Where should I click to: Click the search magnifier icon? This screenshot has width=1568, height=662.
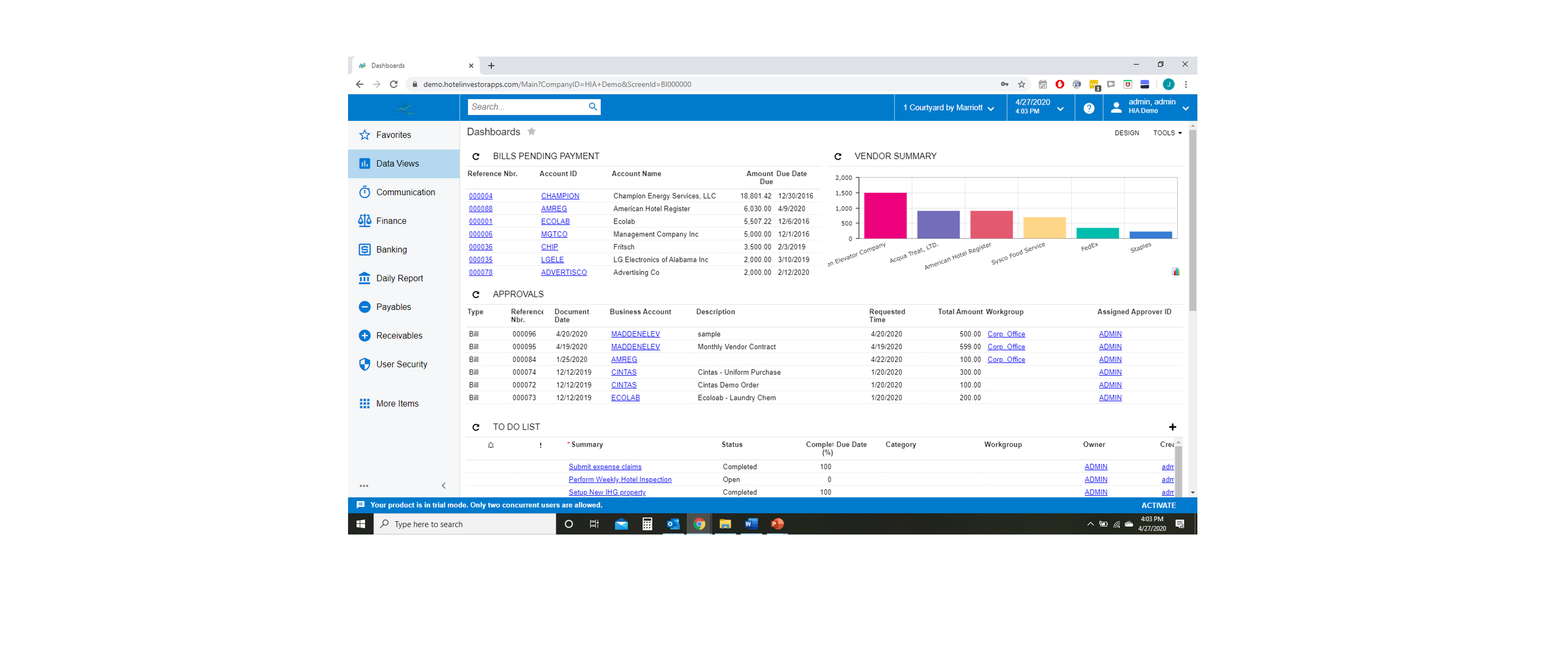point(593,107)
